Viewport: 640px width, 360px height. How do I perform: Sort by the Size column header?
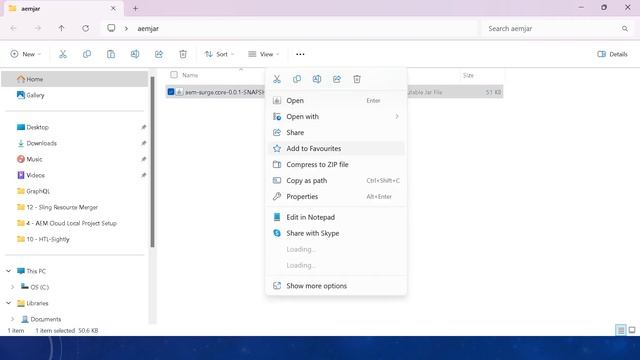point(468,75)
